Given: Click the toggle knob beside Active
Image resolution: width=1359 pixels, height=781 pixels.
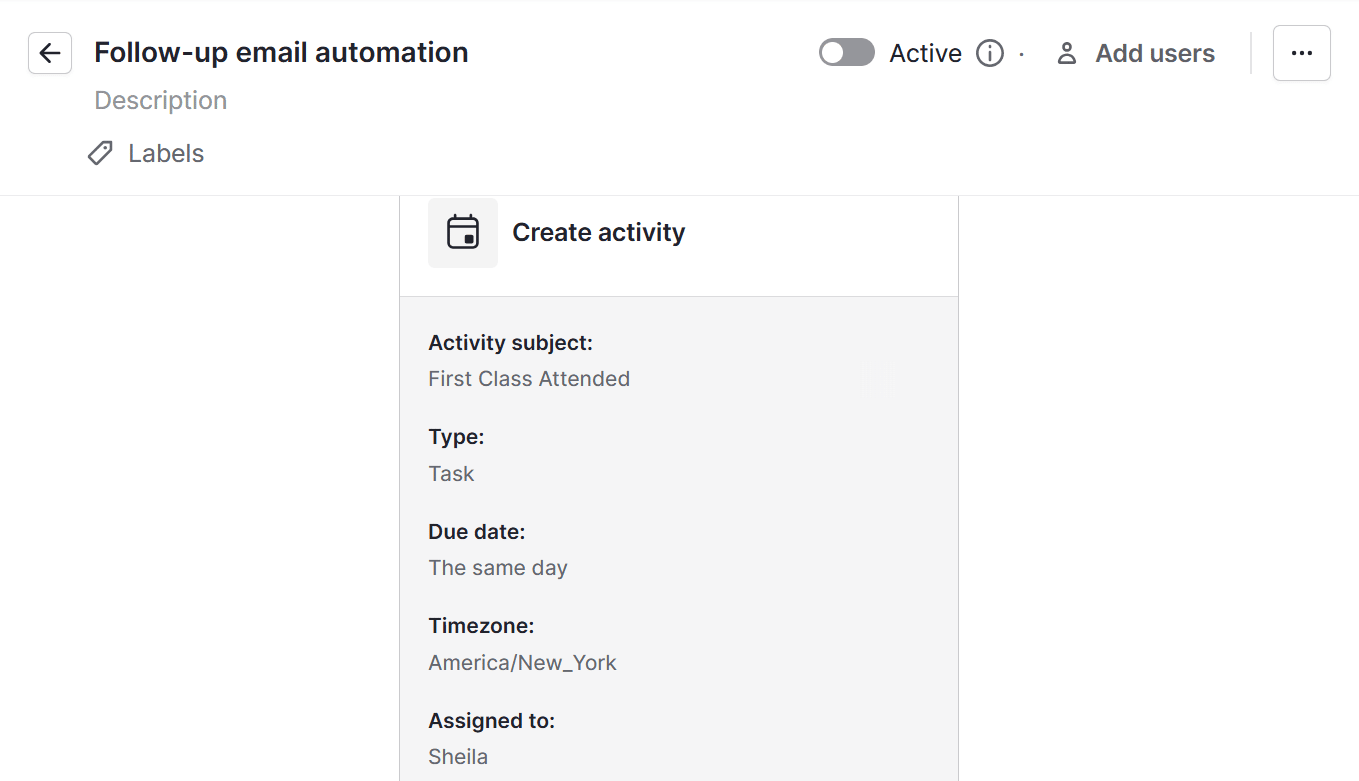Looking at the screenshot, I should click(x=834, y=53).
